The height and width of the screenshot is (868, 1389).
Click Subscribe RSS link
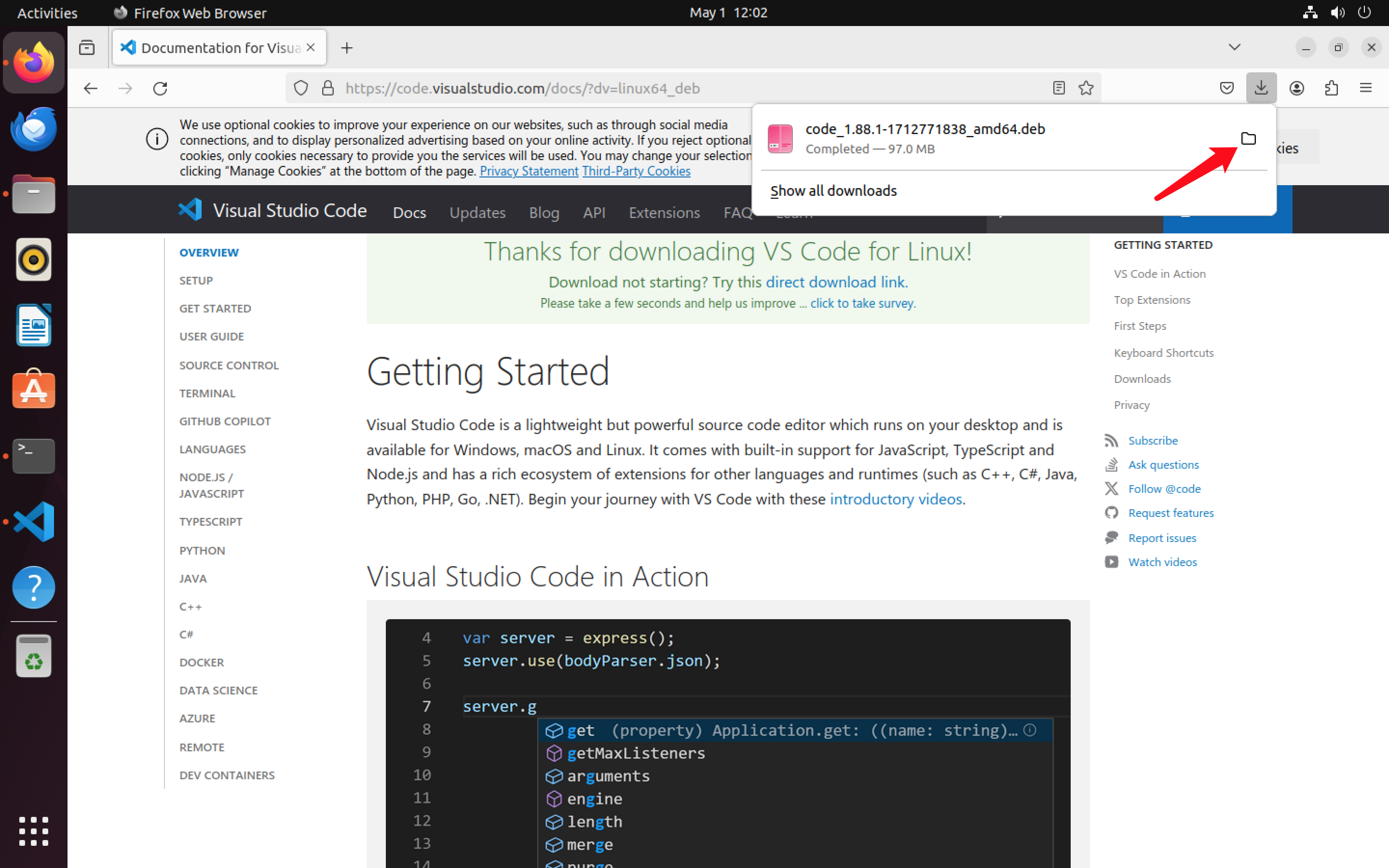(1153, 440)
